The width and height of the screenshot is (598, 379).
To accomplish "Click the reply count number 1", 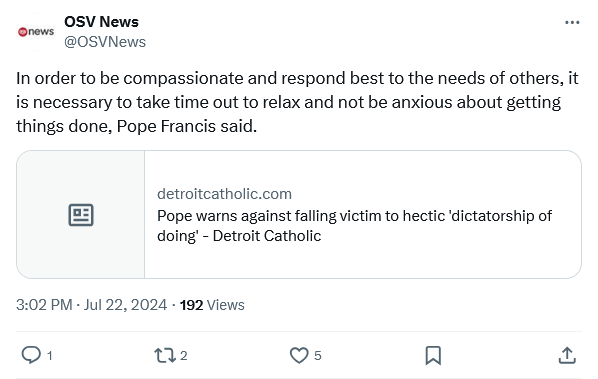I will click(49, 356).
